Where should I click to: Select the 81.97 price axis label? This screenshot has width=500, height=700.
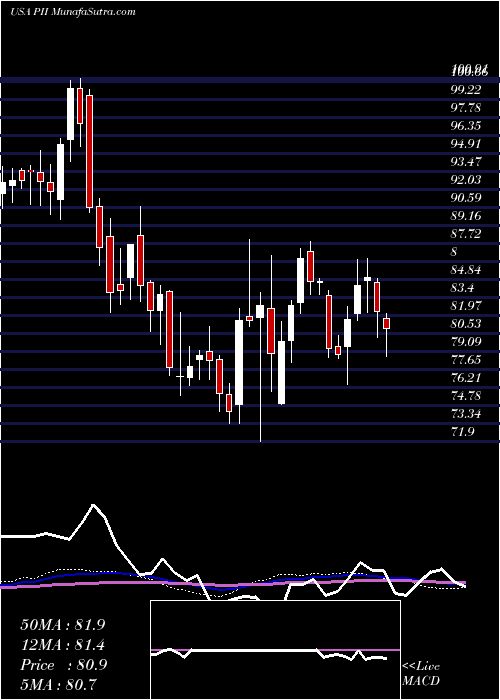[x=466, y=306]
